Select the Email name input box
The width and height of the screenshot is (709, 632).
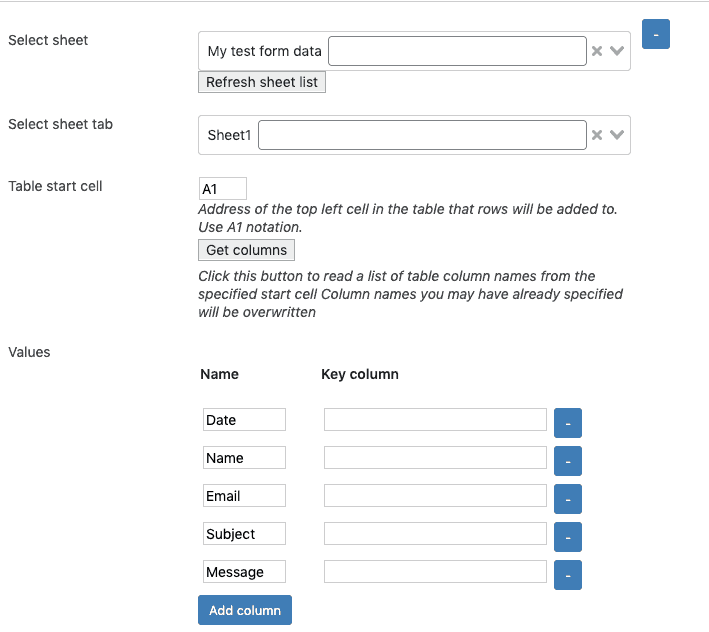coord(244,496)
